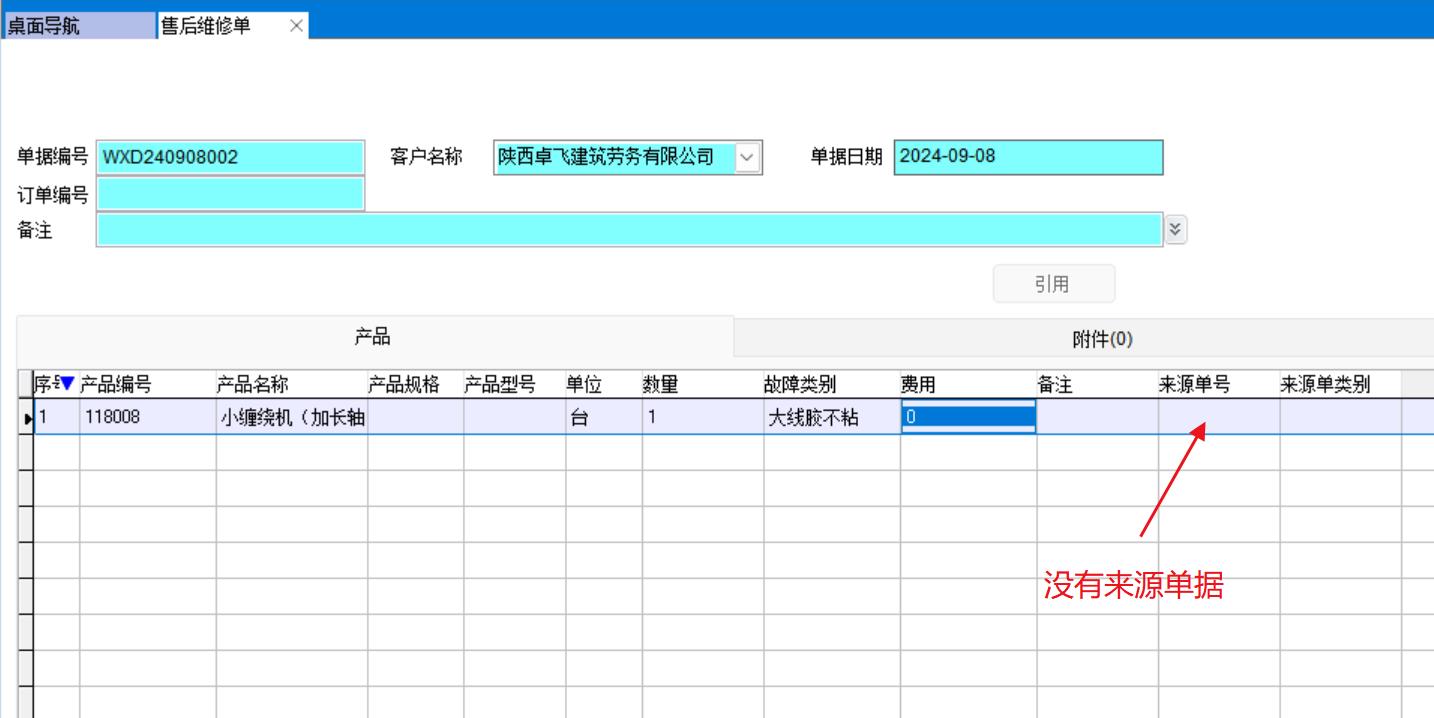The height and width of the screenshot is (718, 1434).
Task: Select the 产品编号 cell 118008
Action: coord(147,418)
